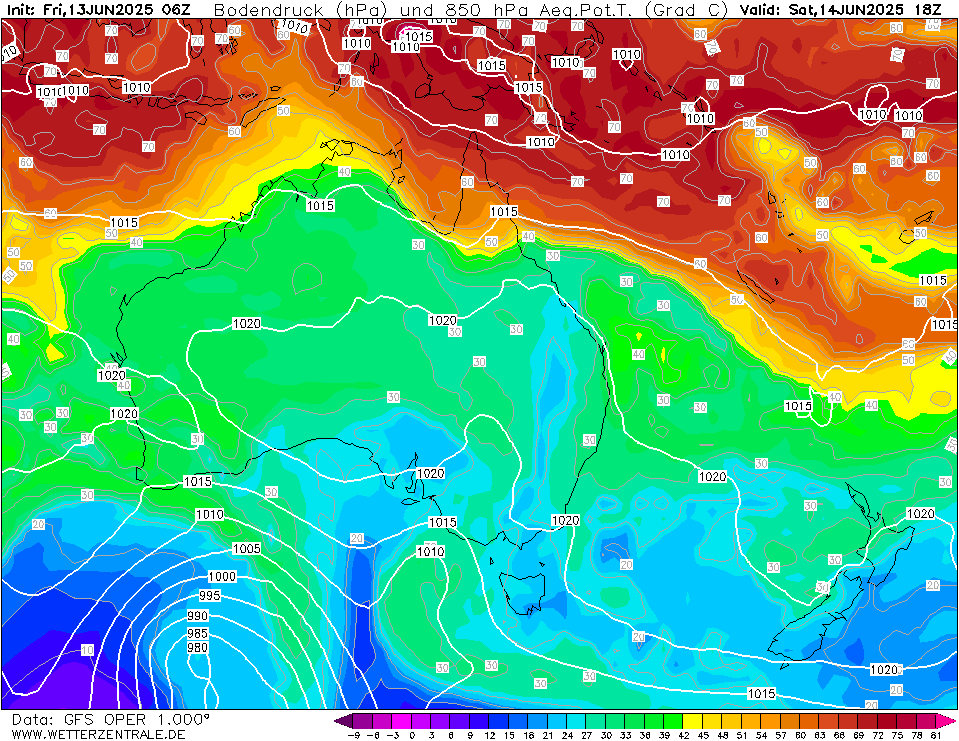Image resolution: width=959 pixels, height=741 pixels.
Task: Click the 81 legend scale value
Action: tap(936, 735)
